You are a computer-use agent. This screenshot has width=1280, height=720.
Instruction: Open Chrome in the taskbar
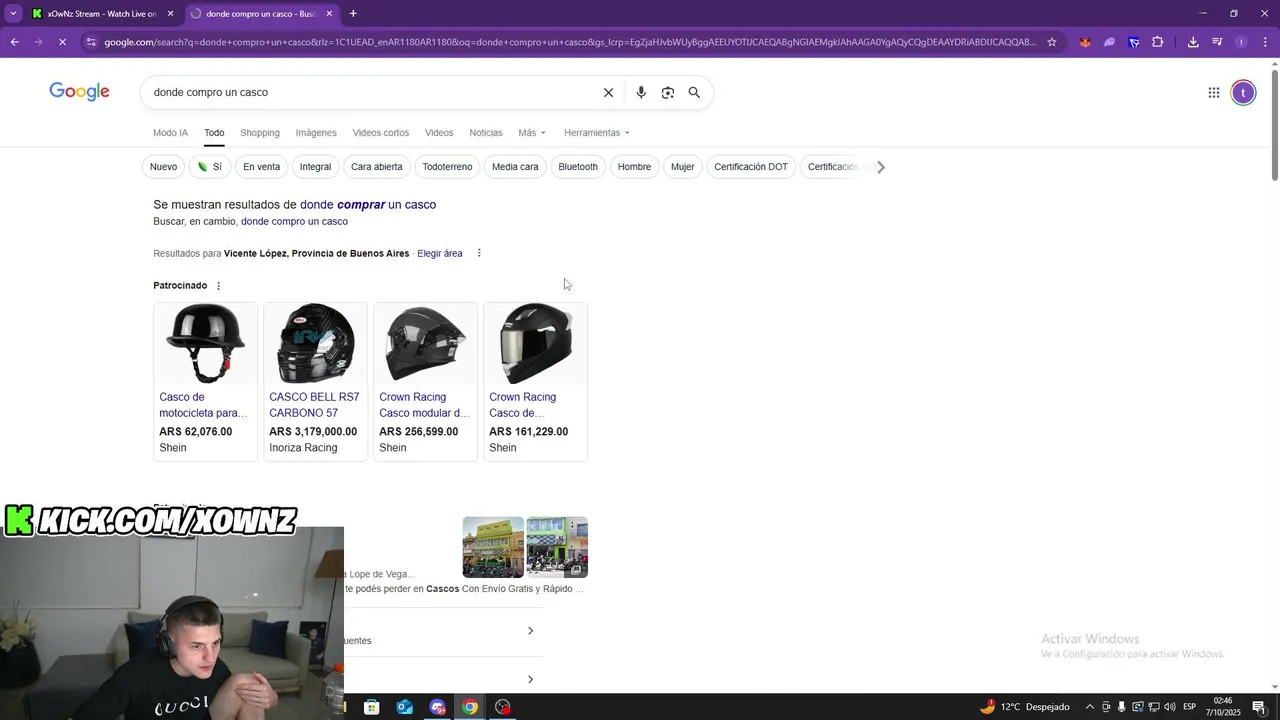[x=470, y=707]
